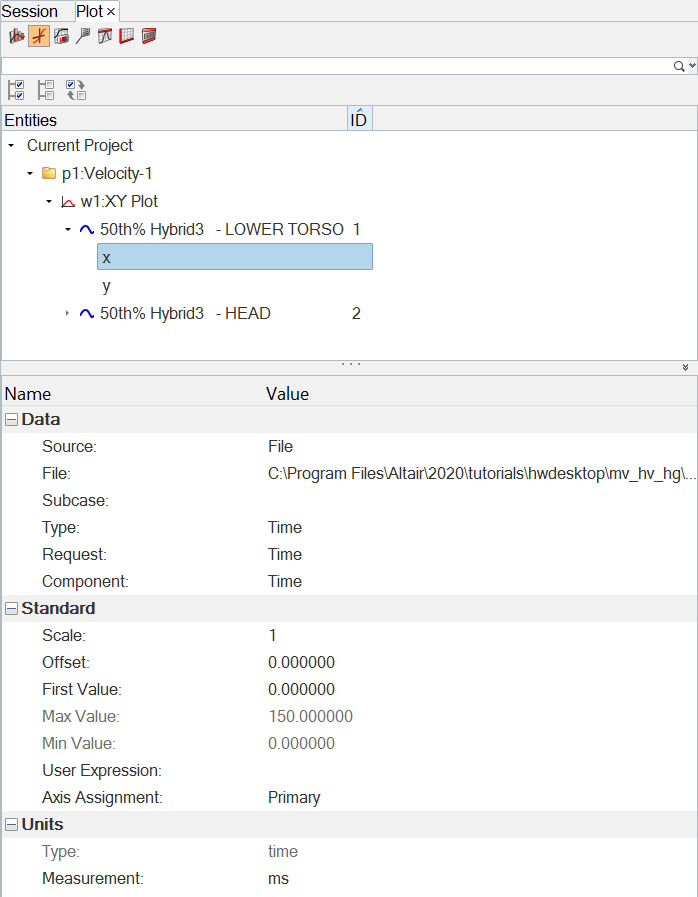Expand the 50th% Hybrid3 - HEAD curve

(x=67, y=313)
